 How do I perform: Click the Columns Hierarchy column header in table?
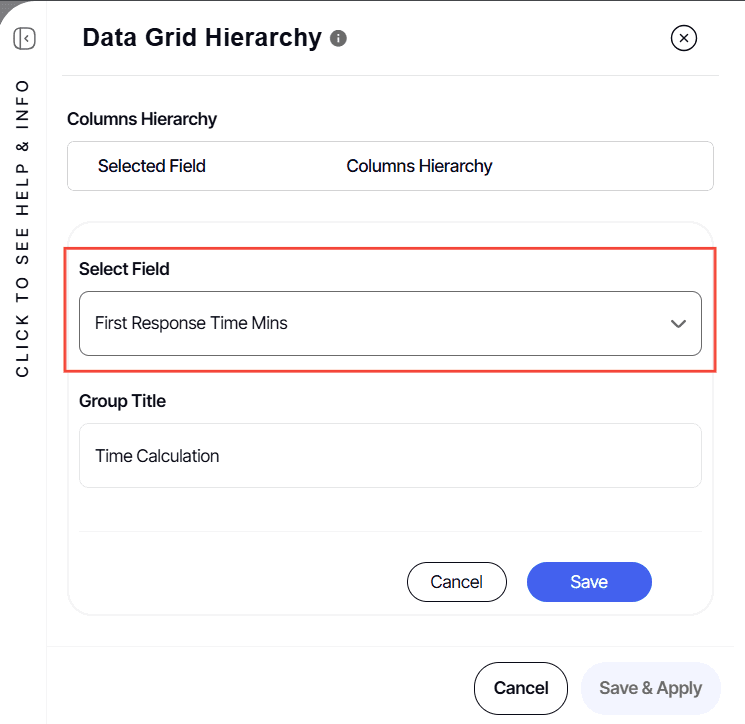pos(419,166)
